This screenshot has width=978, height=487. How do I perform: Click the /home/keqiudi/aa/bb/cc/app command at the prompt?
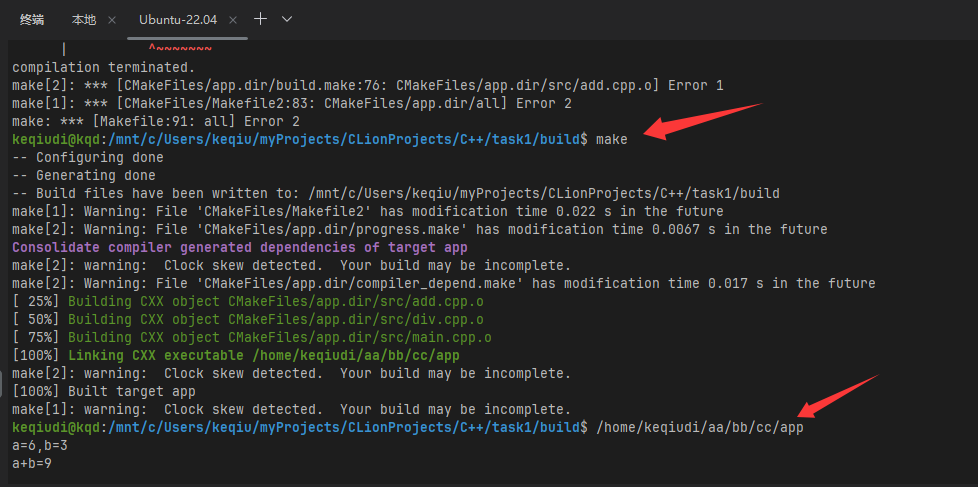point(699,428)
